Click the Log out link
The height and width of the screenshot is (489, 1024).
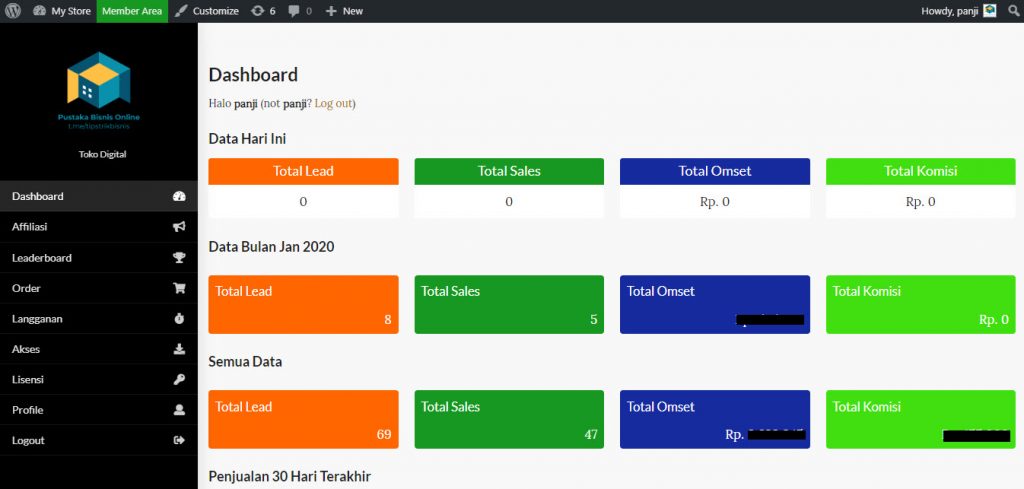[333, 103]
